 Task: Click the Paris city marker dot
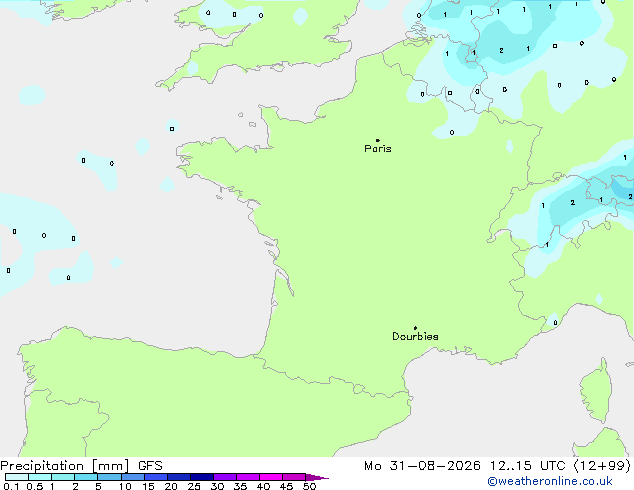click(378, 140)
